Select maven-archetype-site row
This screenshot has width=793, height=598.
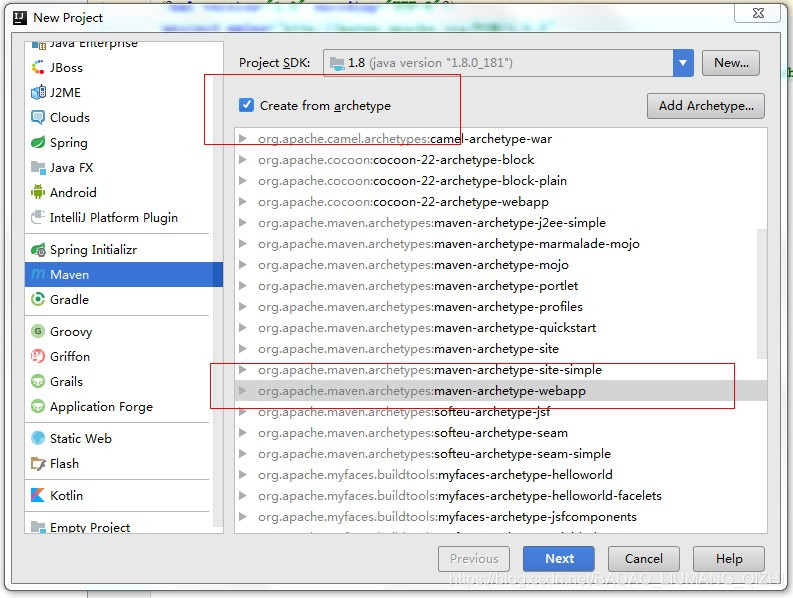click(x=501, y=349)
